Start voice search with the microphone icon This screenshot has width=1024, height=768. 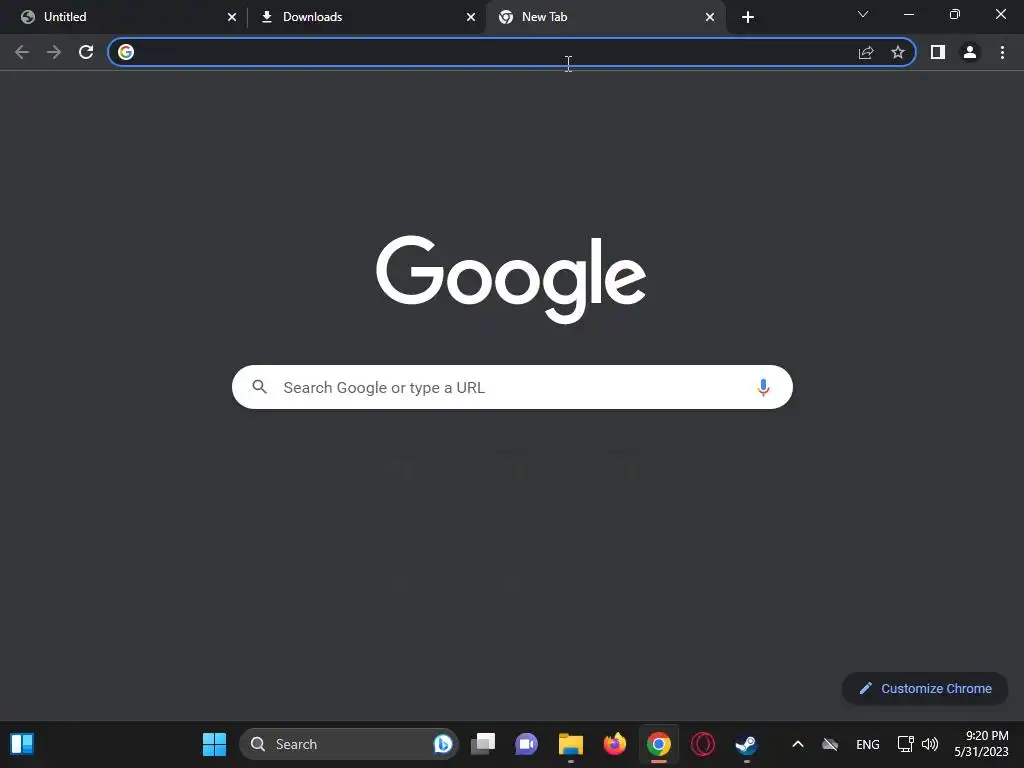click(x=763, y=387)
